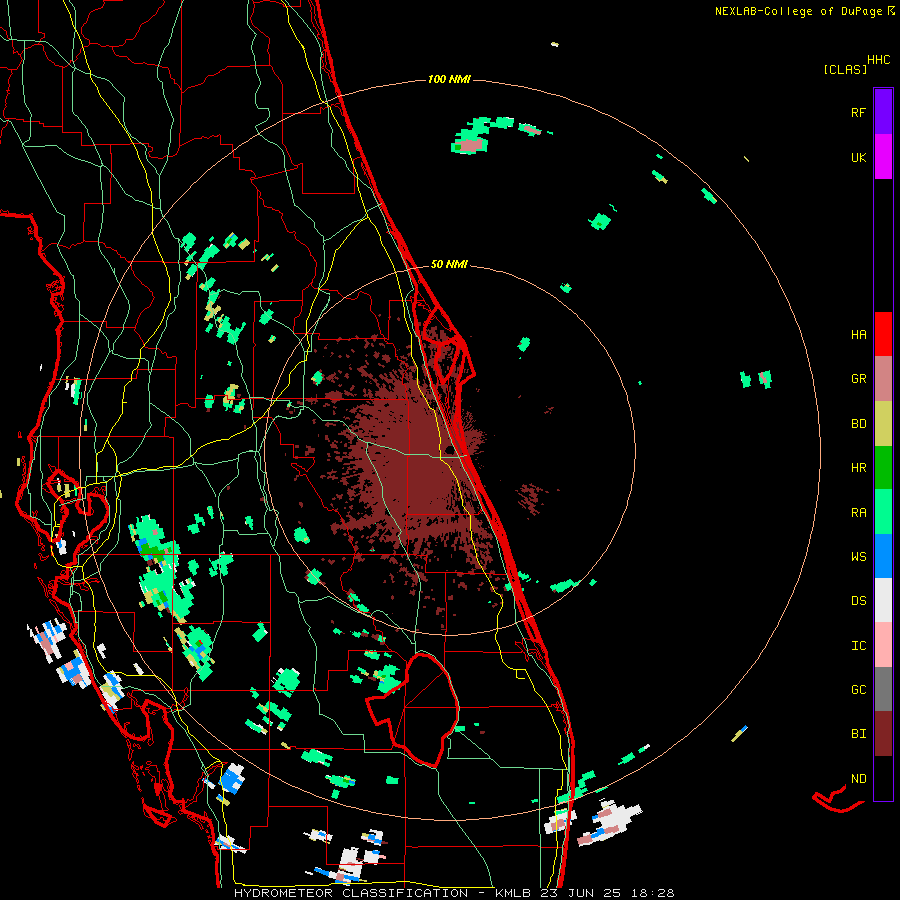Click the DS white legend swatch
Screen dimensions: 900x900
(883, 600)
